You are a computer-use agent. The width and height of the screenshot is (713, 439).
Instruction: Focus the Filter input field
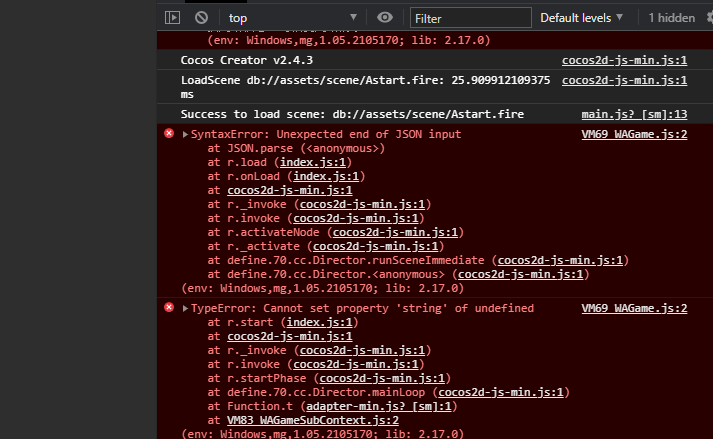tap(471, 18)
